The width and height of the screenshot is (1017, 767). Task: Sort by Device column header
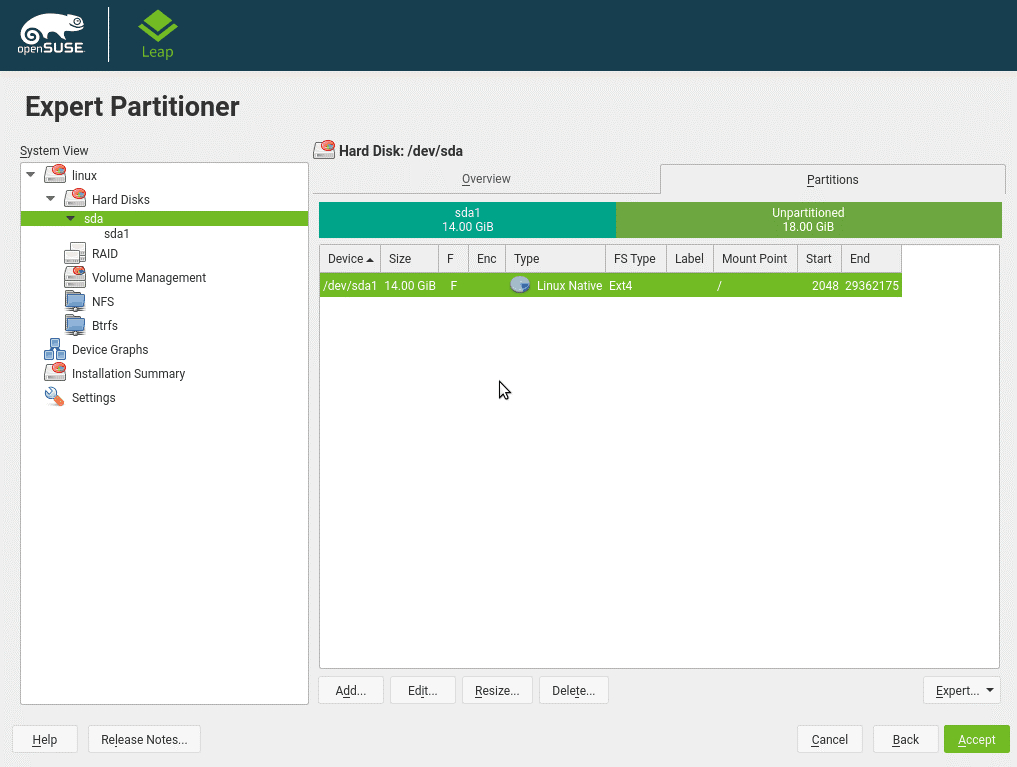point(350,259)
